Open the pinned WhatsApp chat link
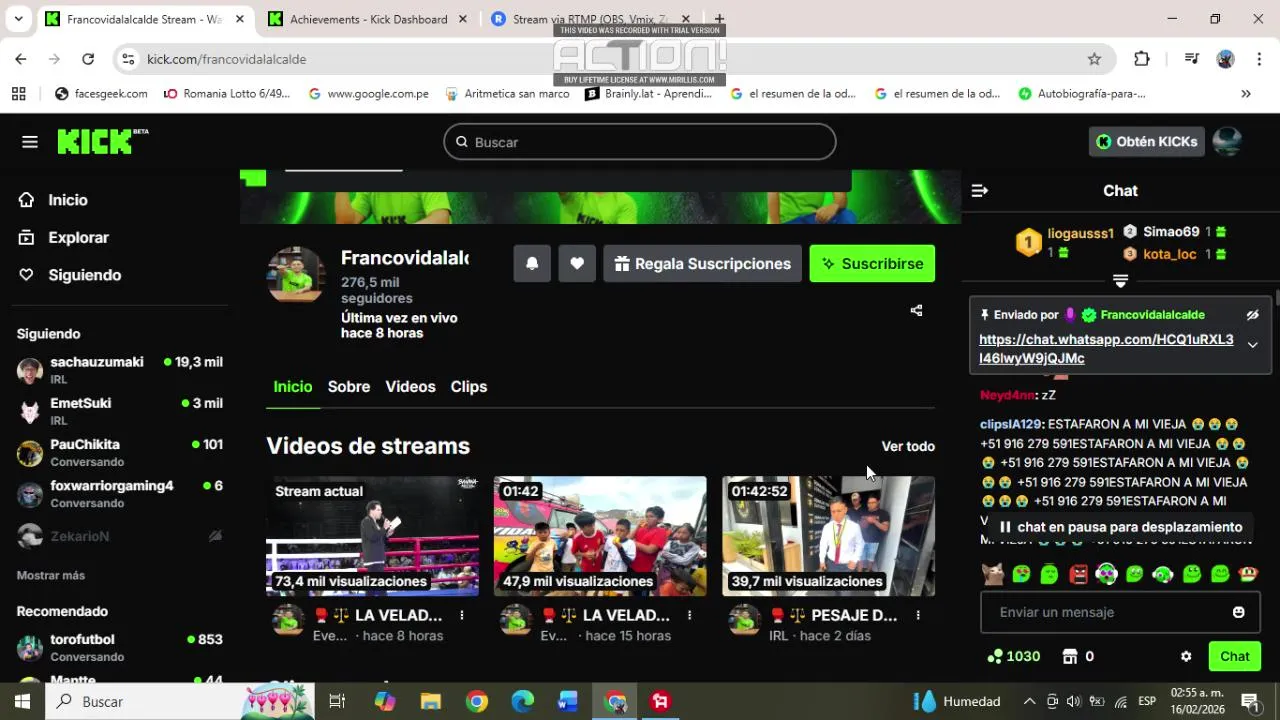Screen dimensions: 1280x720 [1106, 349]
